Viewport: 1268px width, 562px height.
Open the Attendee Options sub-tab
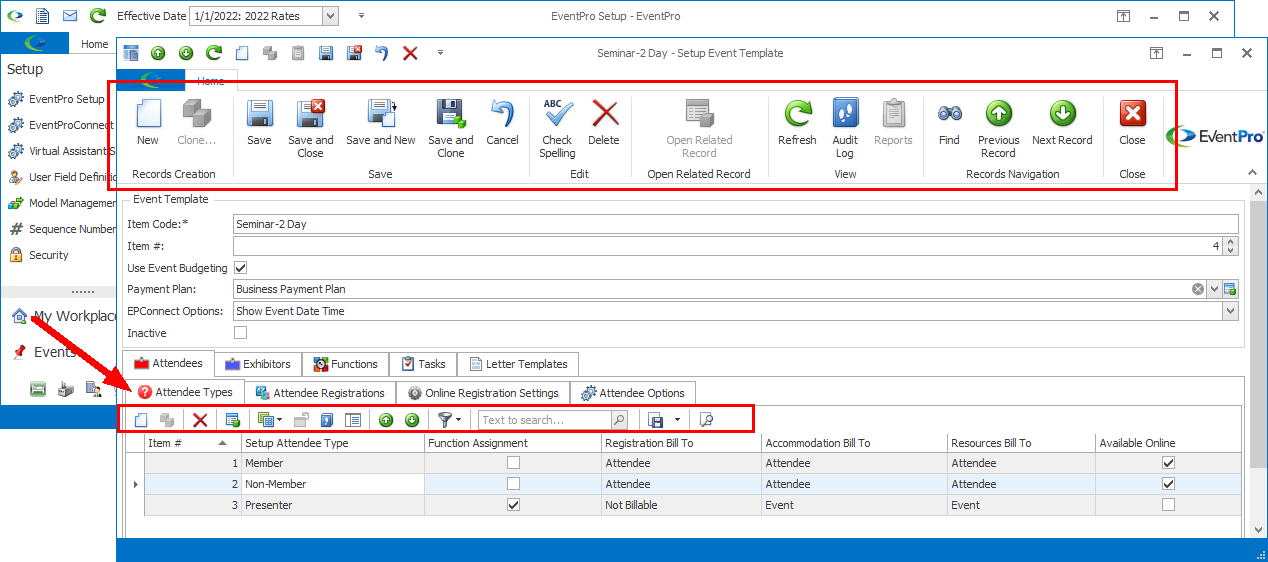(633, 393)
